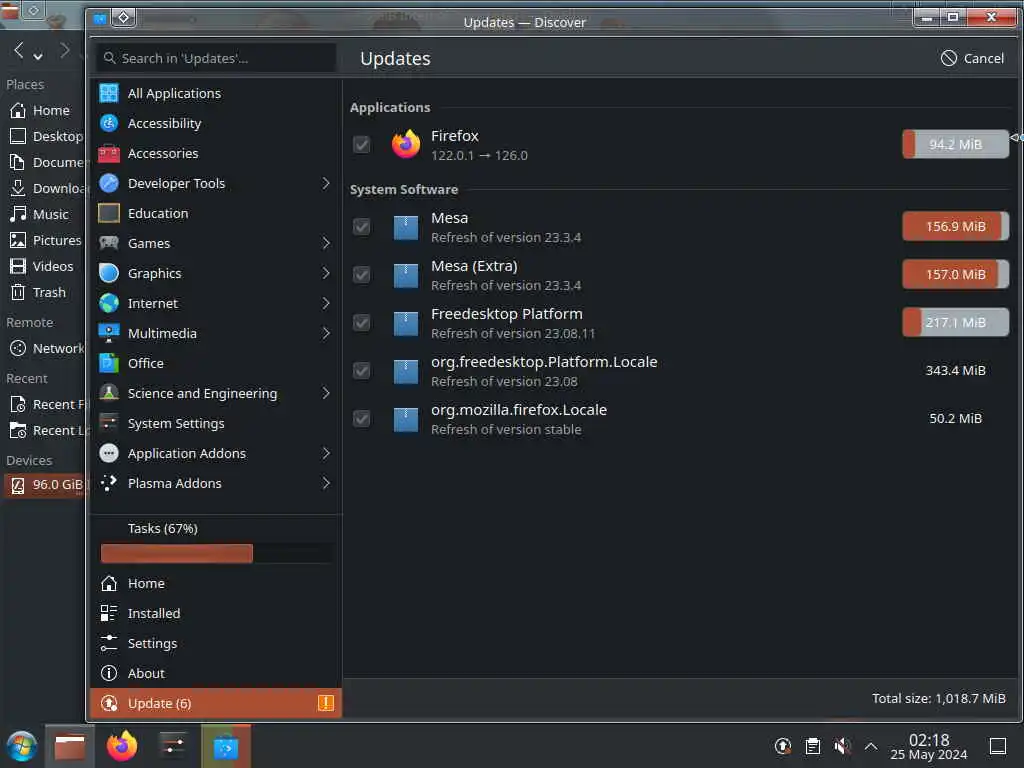Click the Freedesktop Platform package icon
This screenshot has width=1024, height=768.
[406, 323]
